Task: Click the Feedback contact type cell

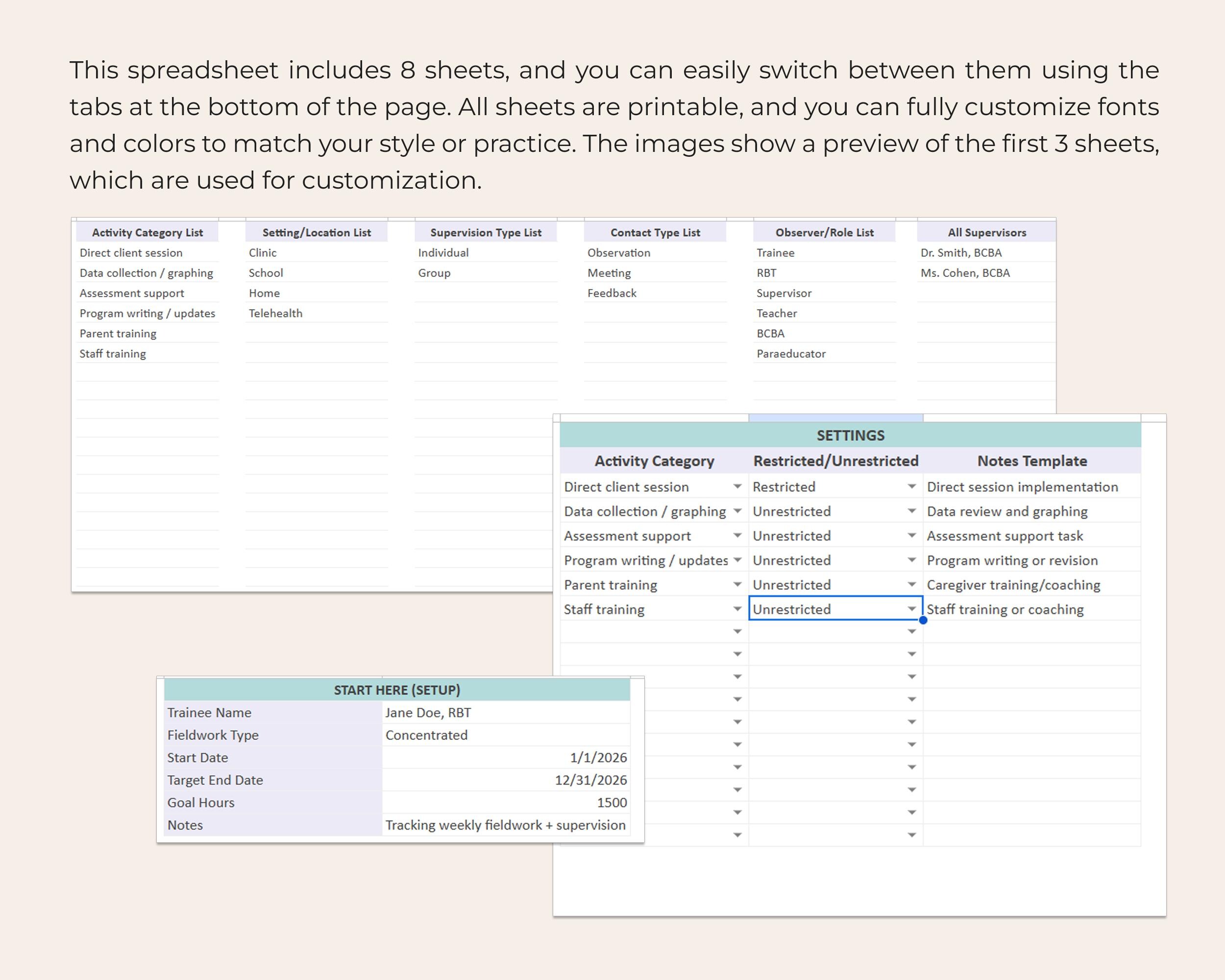Action: pos(655,293)
